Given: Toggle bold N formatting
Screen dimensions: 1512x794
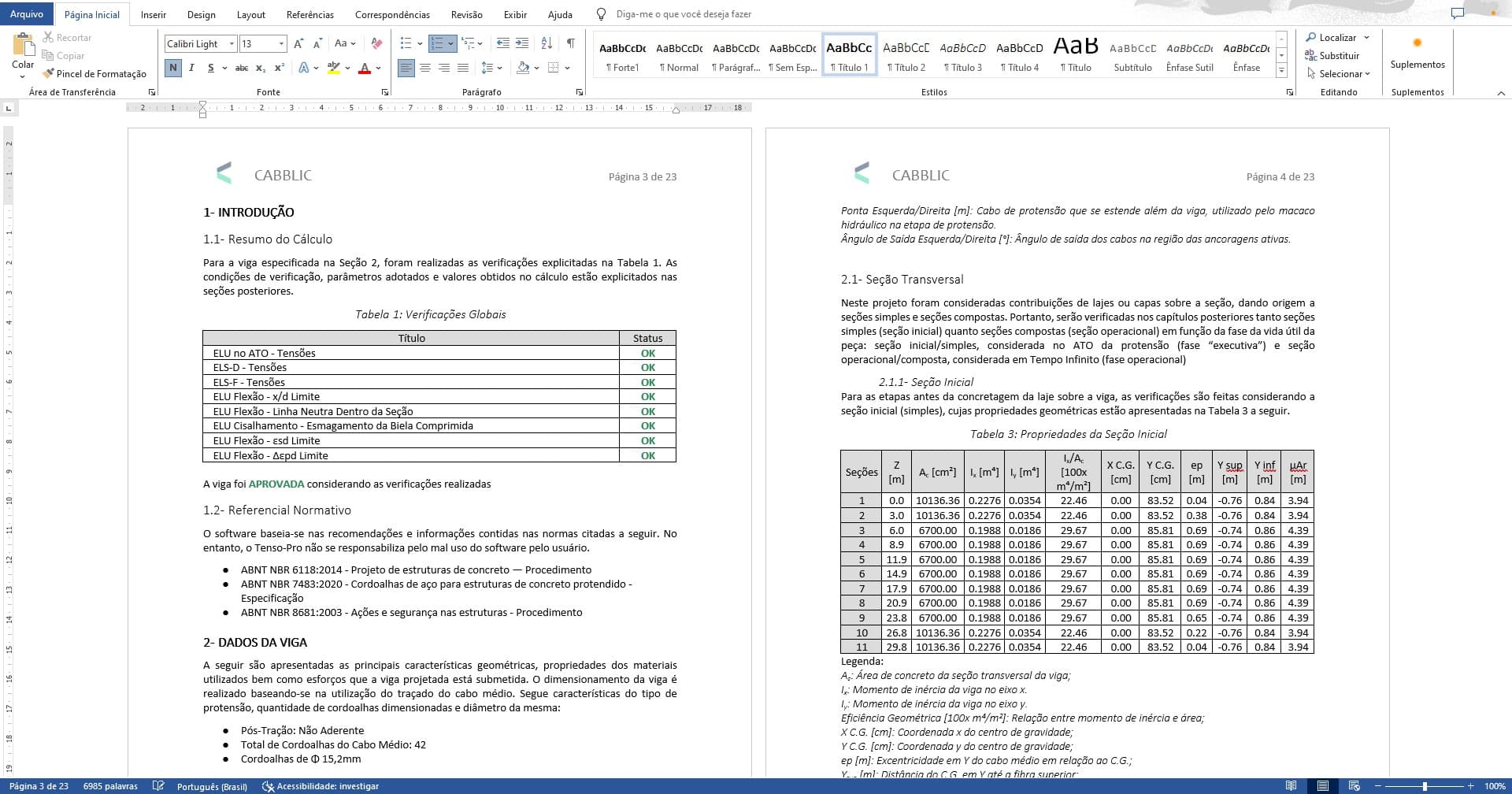Looking at the screenshot, I should pyautogui.click(x=172, y=69).
